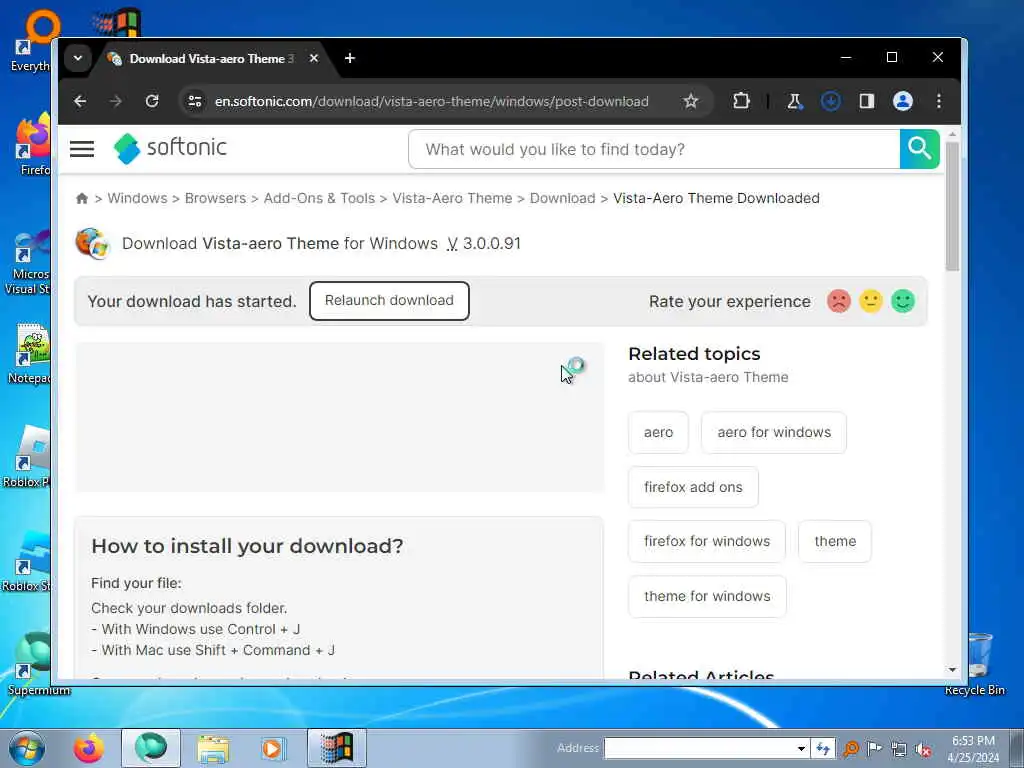1024x768 pixels.
Task: Show browser downloads icon
Action: [x=831, y=101]
